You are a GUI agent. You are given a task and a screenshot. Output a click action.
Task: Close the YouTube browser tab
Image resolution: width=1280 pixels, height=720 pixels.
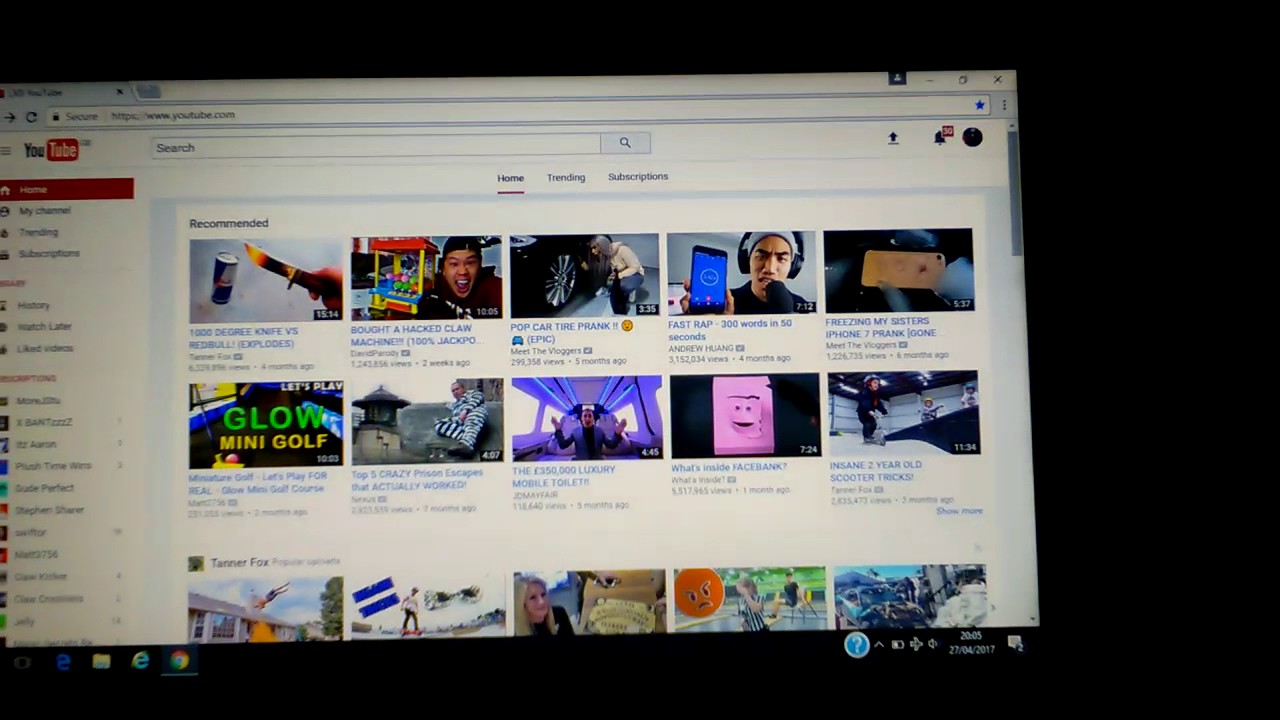click(119, 92)
